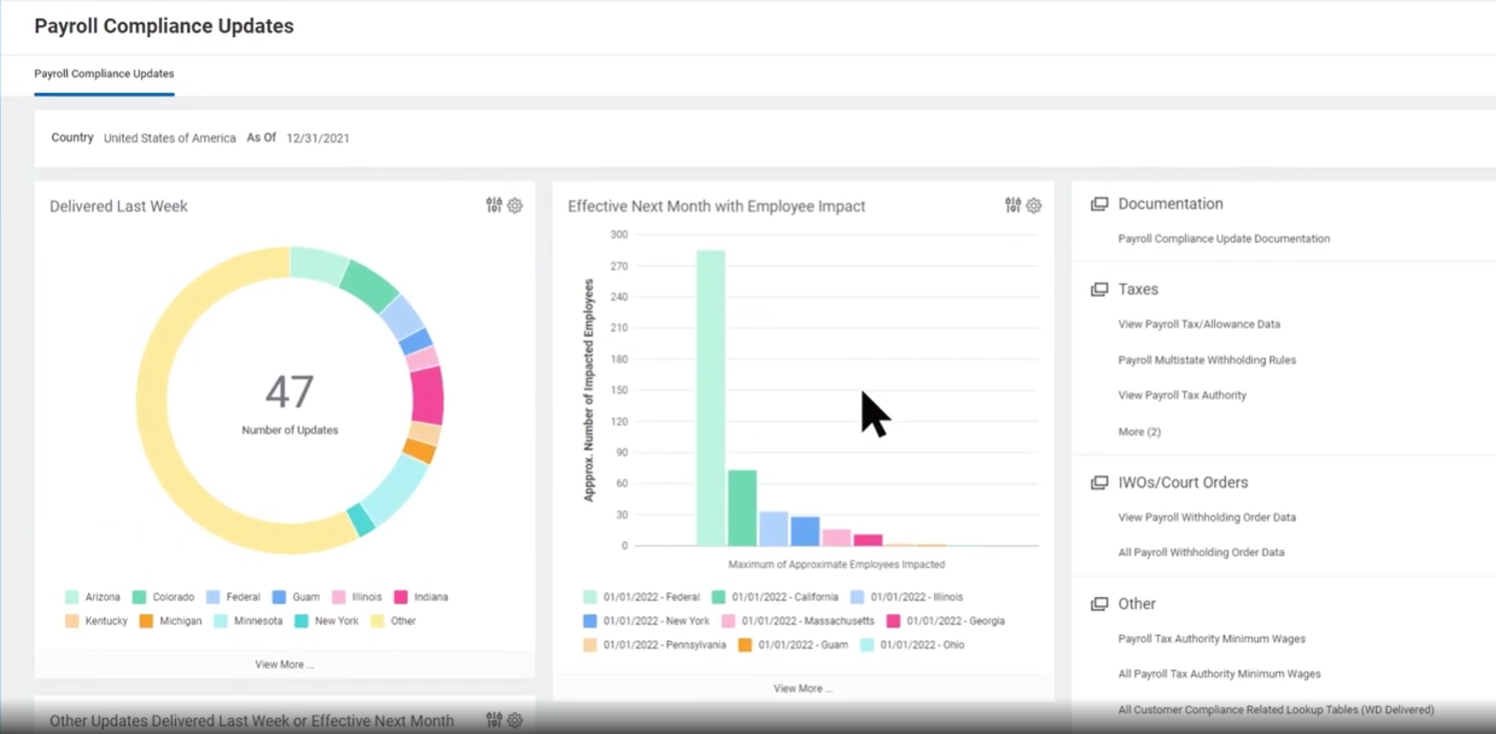Click the yellow Other legend swatch
The image size is (1496, 734).
[x=377, y=621]
